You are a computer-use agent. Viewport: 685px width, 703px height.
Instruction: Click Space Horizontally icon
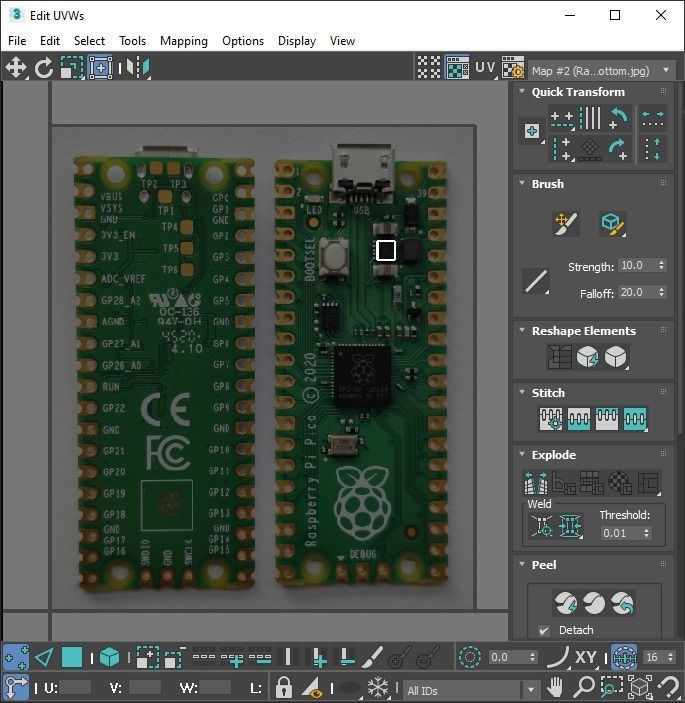pos(653,118)
